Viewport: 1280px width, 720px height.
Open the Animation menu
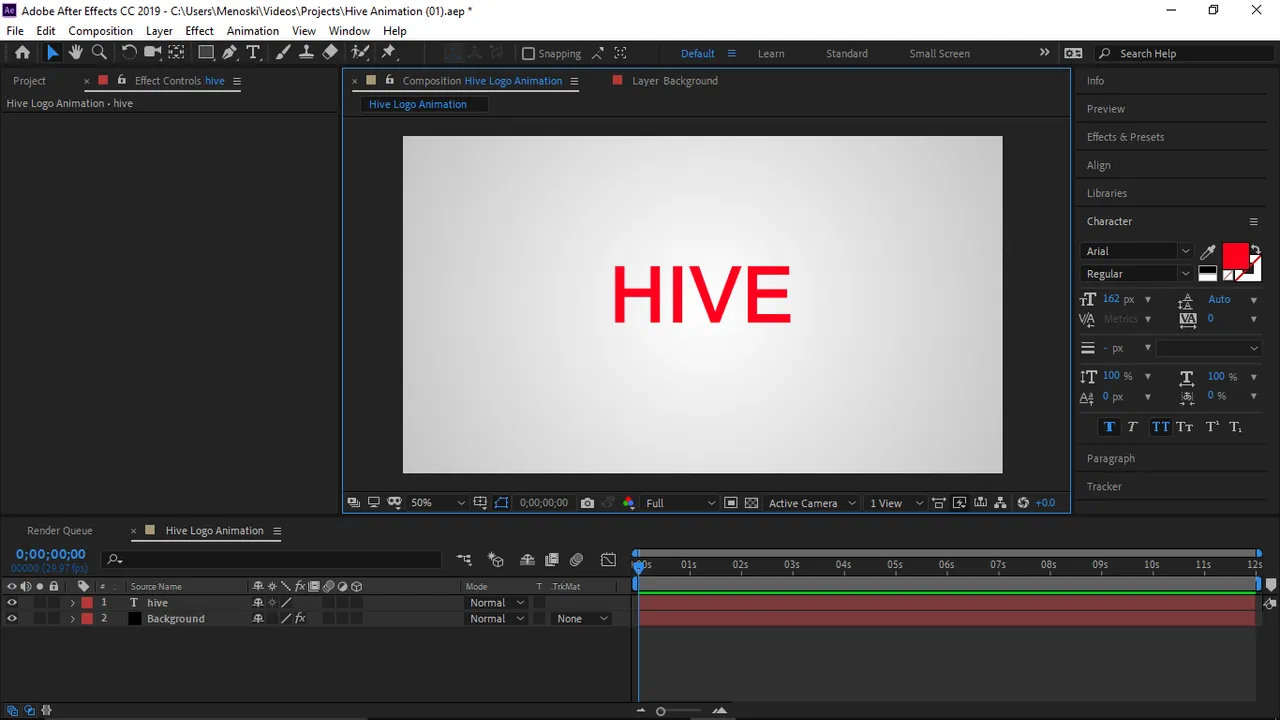coord(252,31)
